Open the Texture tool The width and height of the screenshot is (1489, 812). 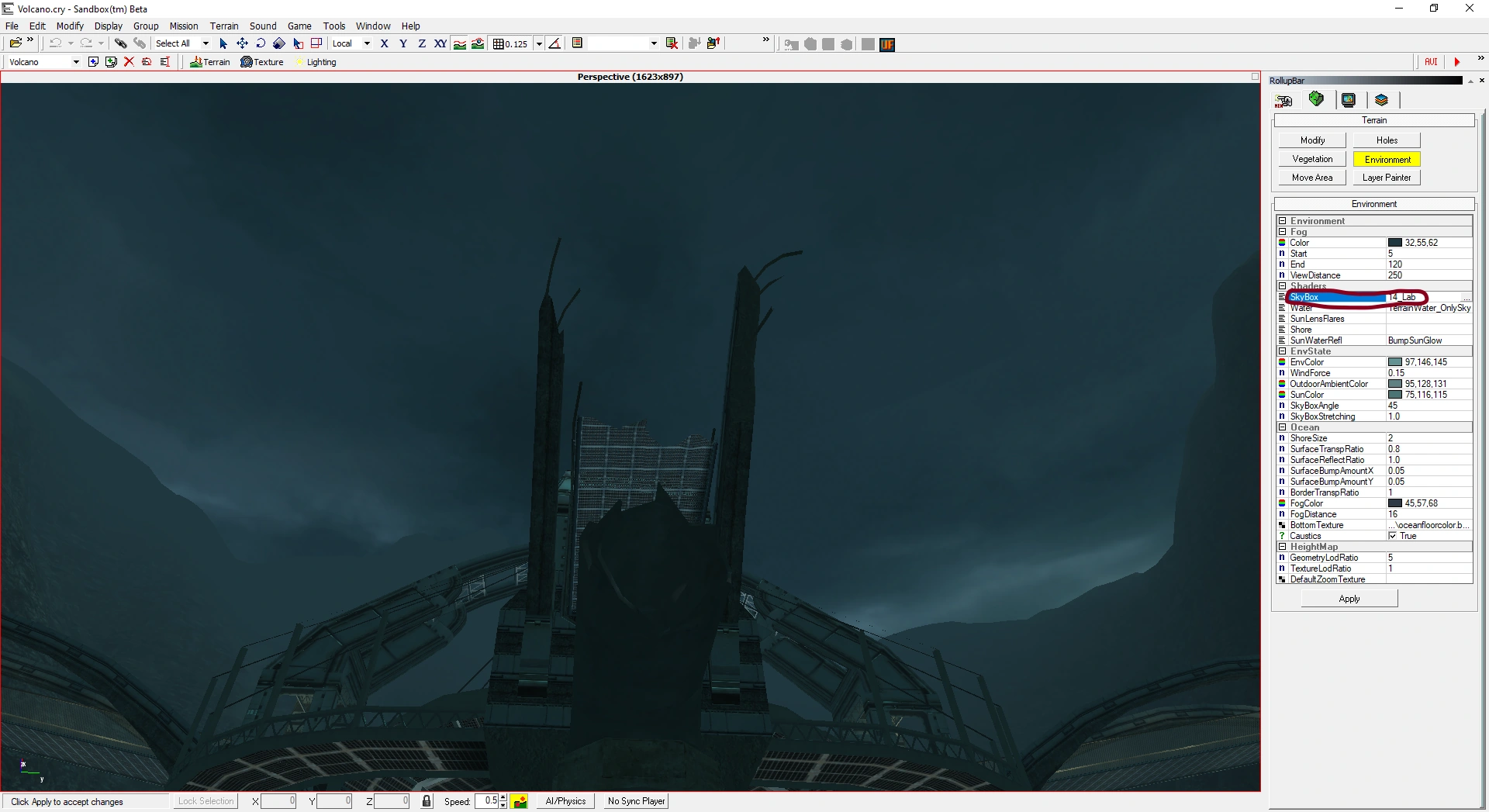pos(262,62)
